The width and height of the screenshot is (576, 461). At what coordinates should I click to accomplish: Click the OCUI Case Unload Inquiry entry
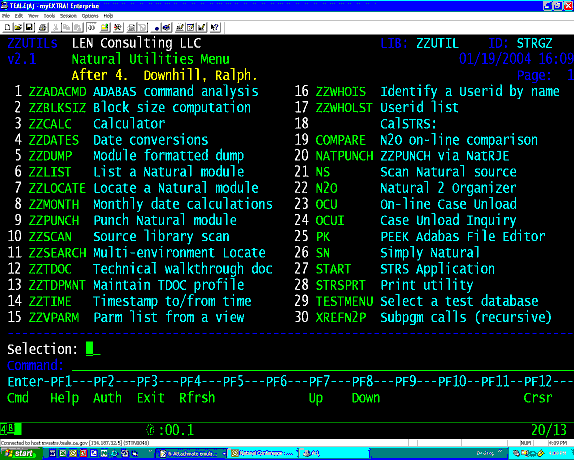click(x=405, y=220)
